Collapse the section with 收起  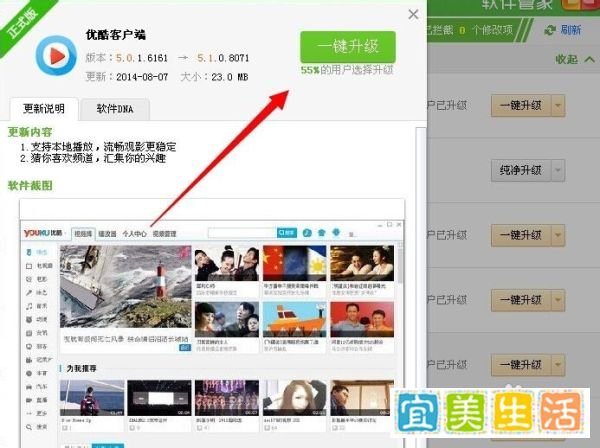click(575, 59)
